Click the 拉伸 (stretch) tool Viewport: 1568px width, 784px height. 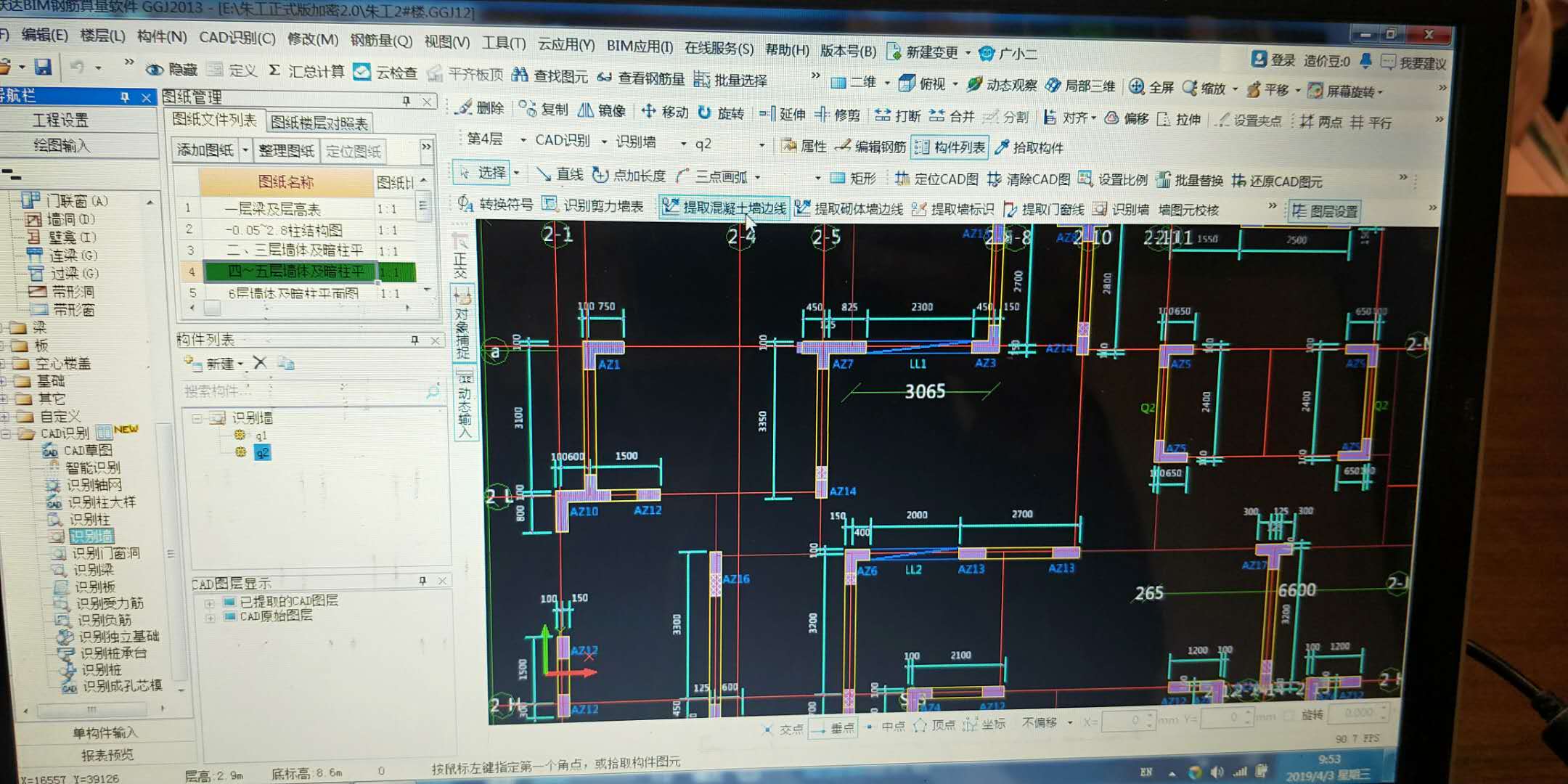(x=1179, y=119)
